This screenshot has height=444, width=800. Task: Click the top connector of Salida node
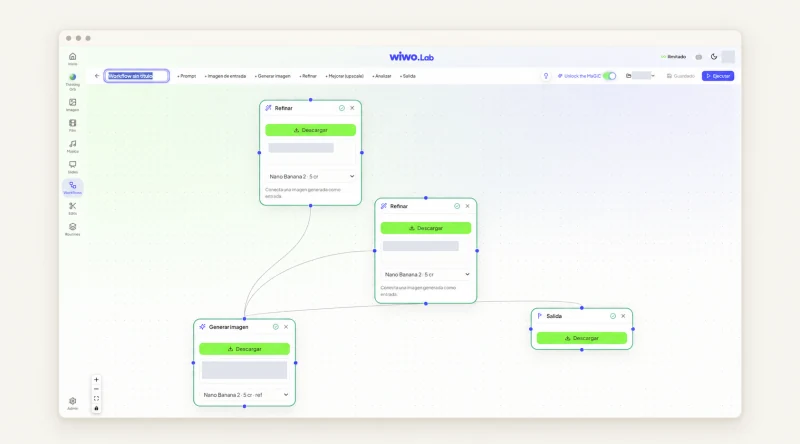click(x=582, y=308)
